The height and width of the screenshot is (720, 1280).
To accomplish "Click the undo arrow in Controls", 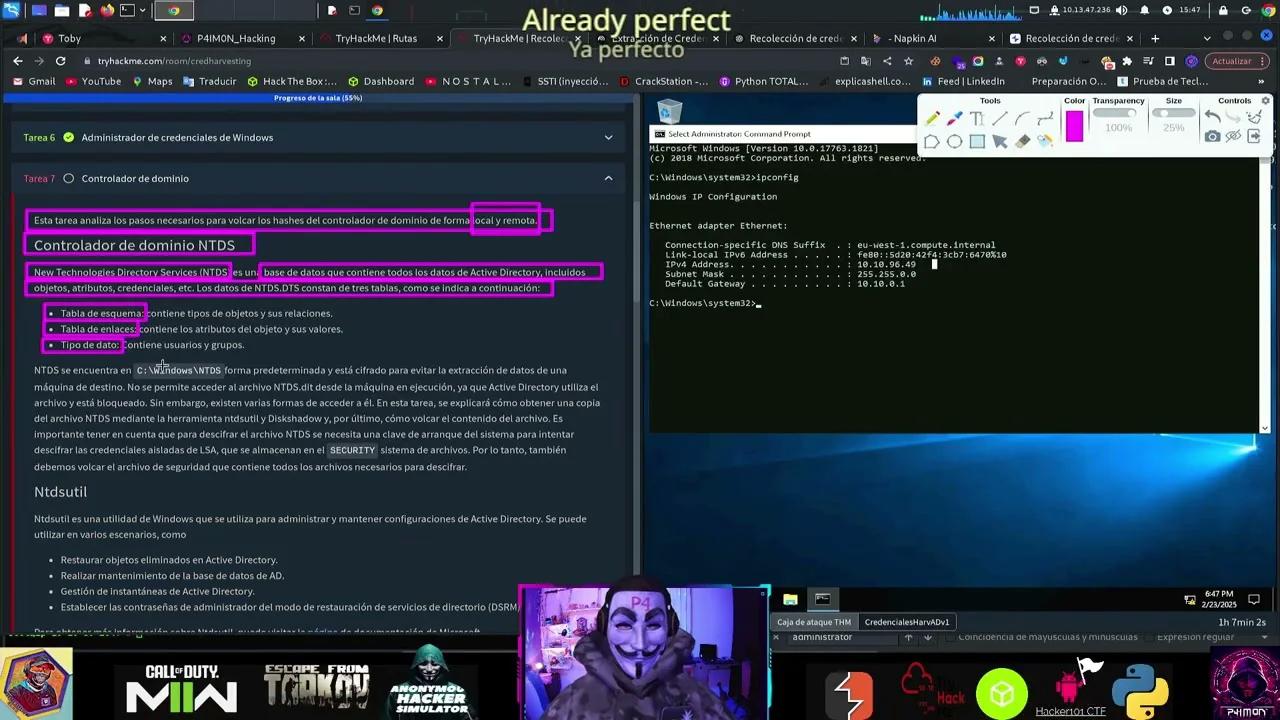I will [x=1212, y=117].
